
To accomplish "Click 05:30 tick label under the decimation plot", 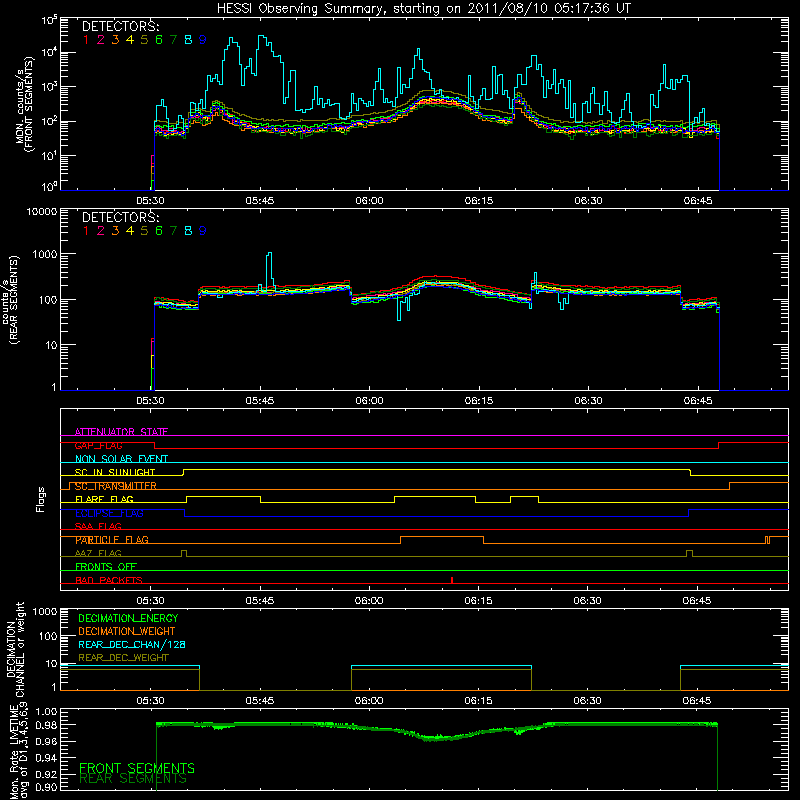I will tap(151, 701).
